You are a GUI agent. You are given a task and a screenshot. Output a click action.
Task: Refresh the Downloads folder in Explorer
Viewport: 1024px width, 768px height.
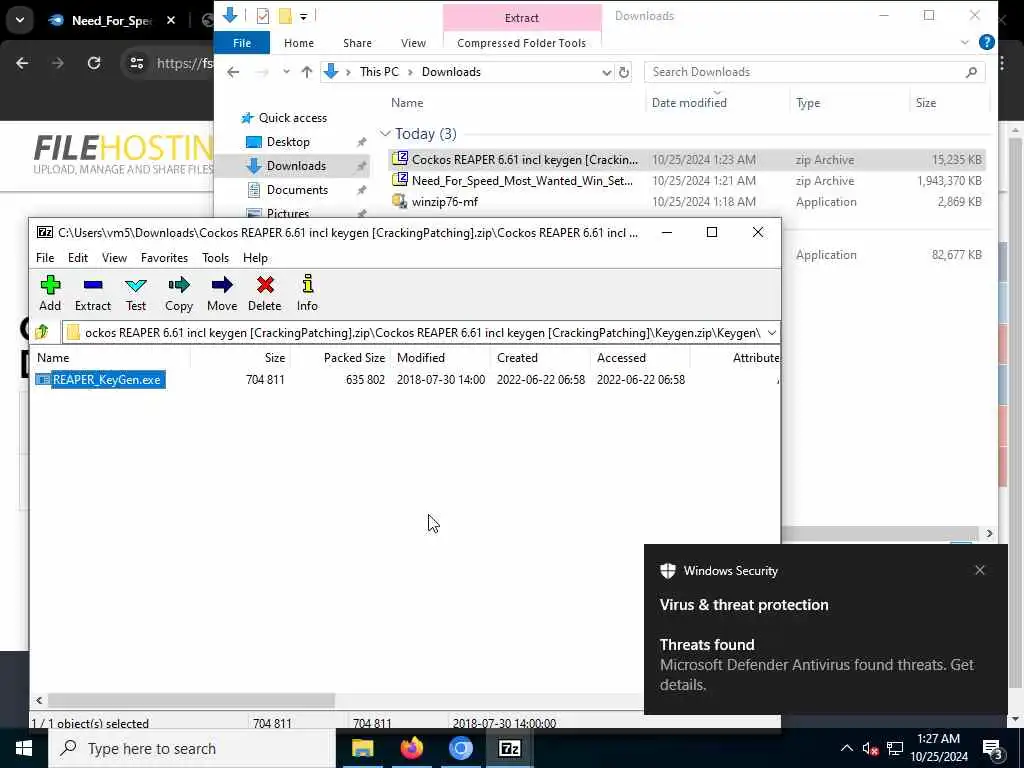point(624,72)
